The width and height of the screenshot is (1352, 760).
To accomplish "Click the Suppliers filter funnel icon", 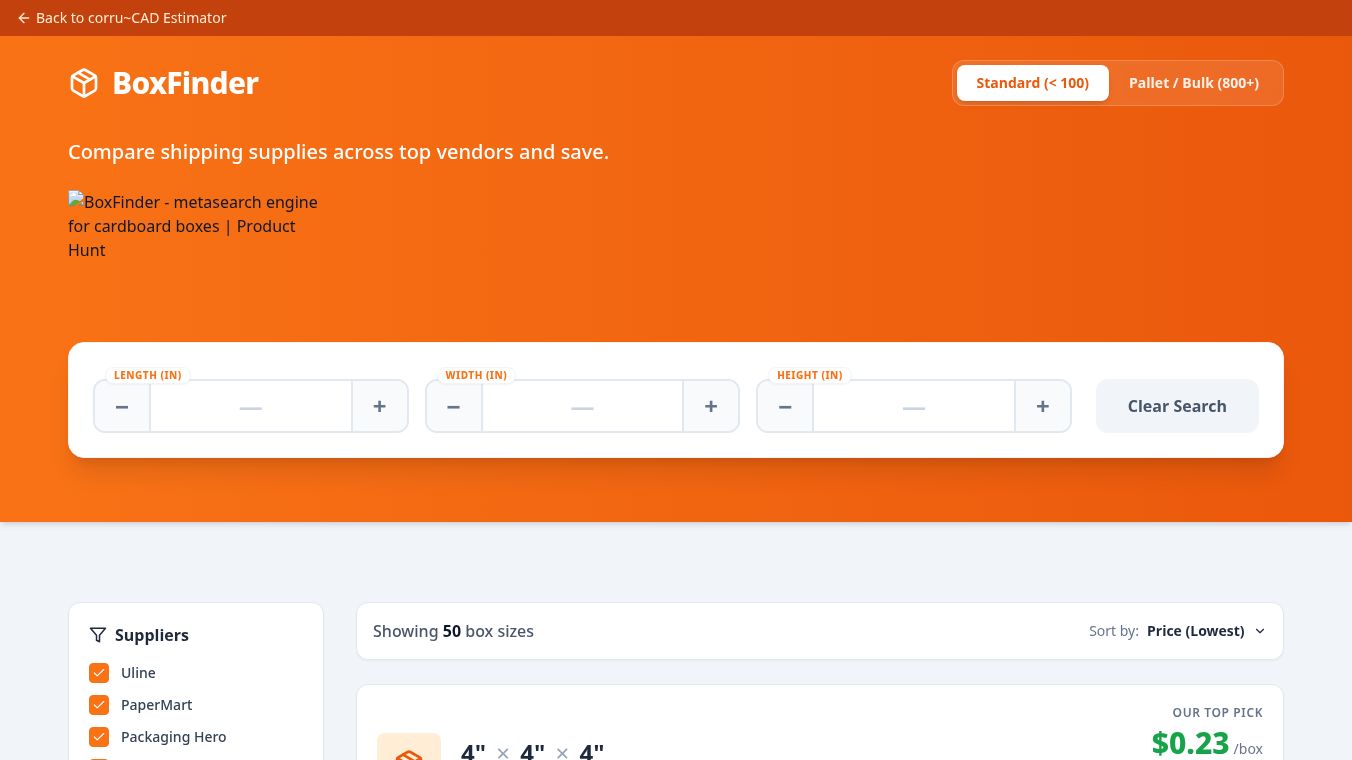I will pyautogui.click(x=98, y=635).
